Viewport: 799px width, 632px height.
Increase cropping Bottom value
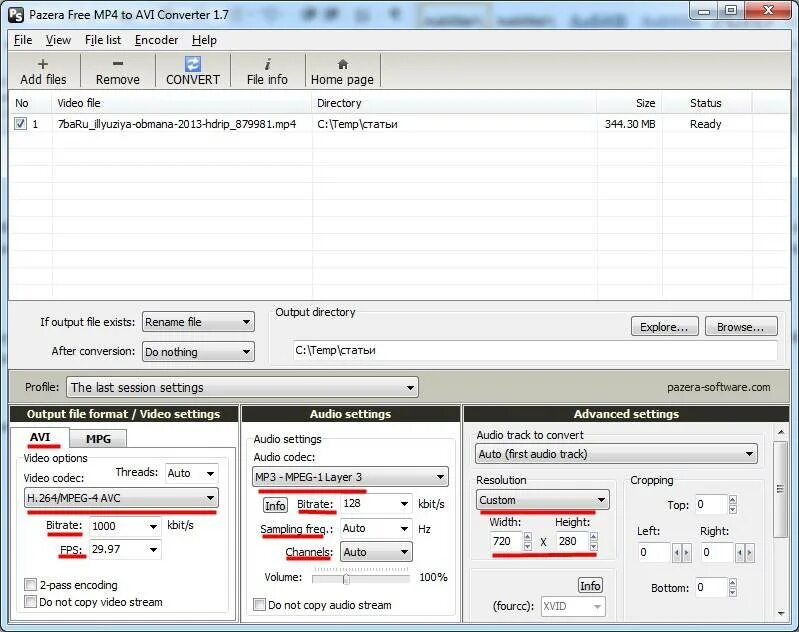click(x=733, y=582)
